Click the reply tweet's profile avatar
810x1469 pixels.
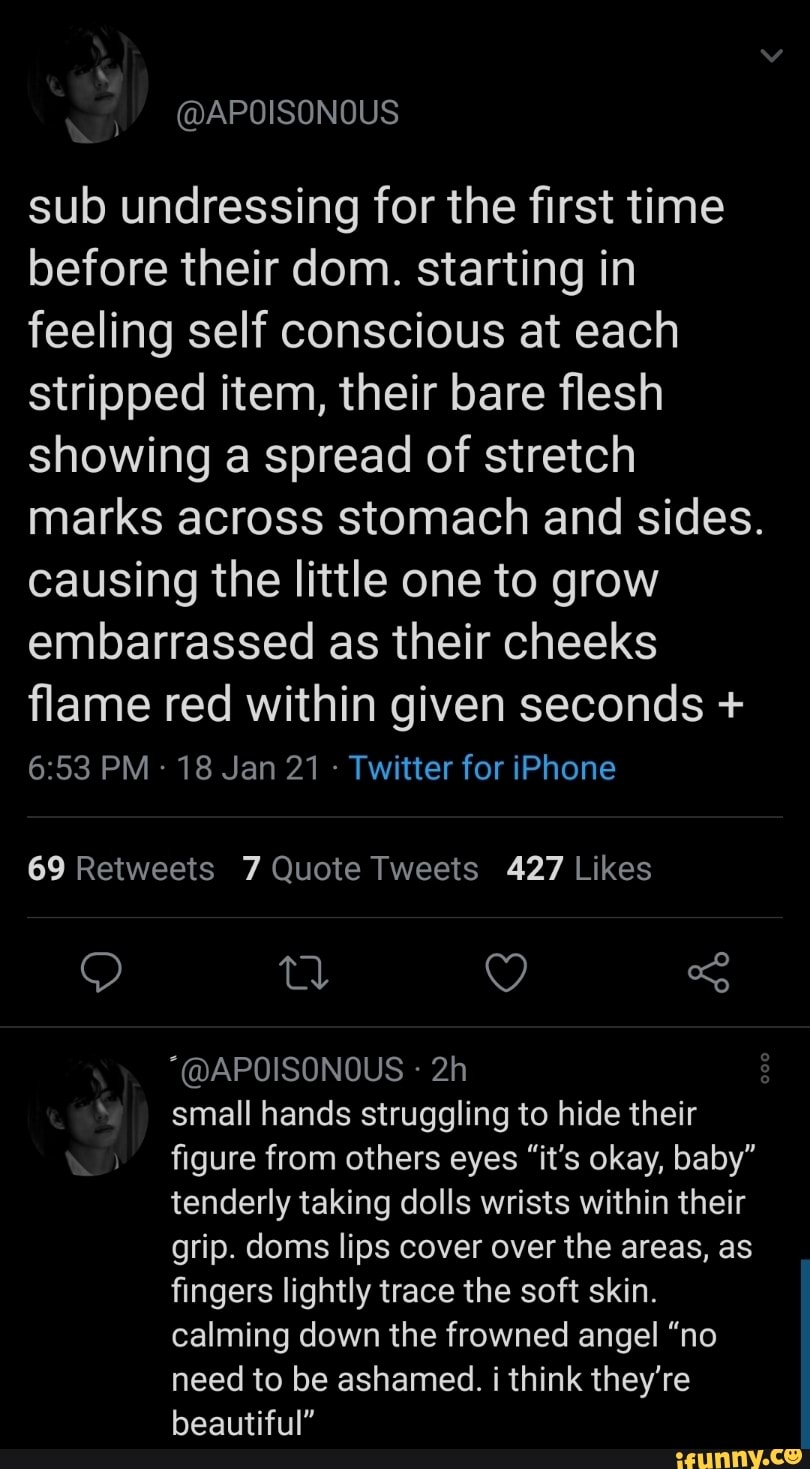click(88, 1115)
